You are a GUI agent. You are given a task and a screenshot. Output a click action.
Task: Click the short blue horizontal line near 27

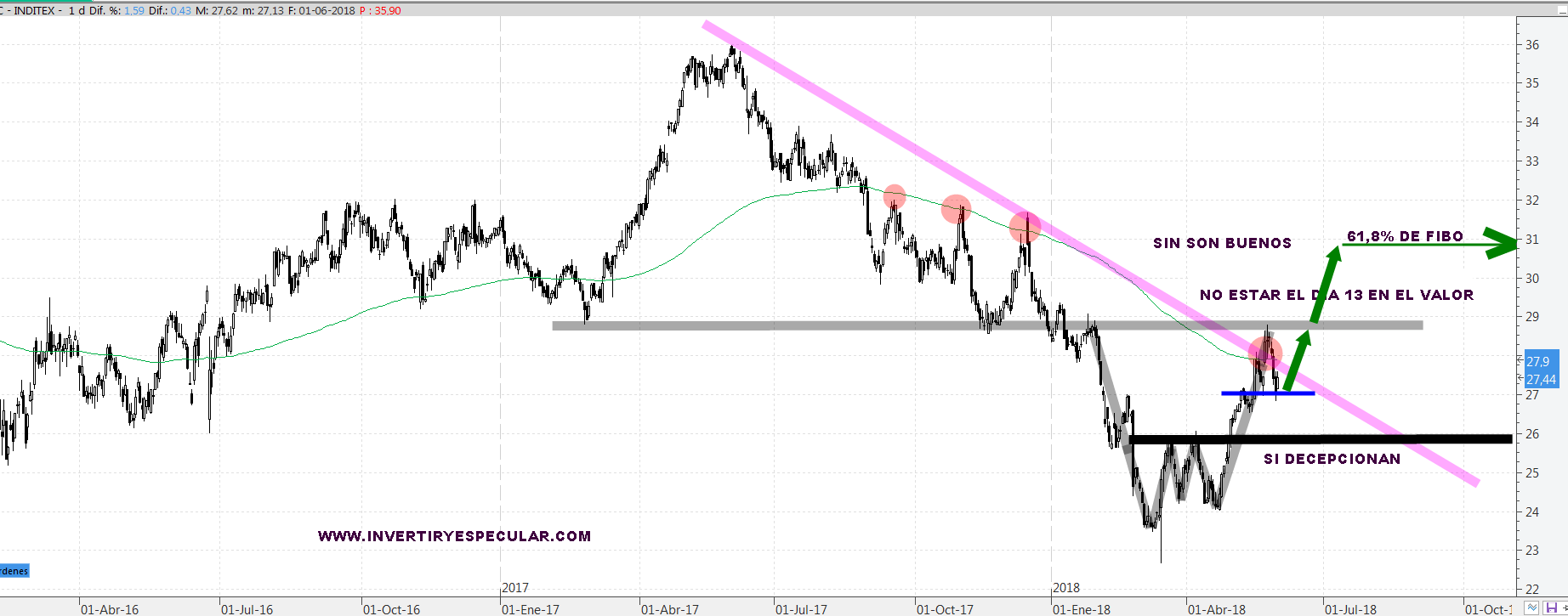[x=1267, y=393]
